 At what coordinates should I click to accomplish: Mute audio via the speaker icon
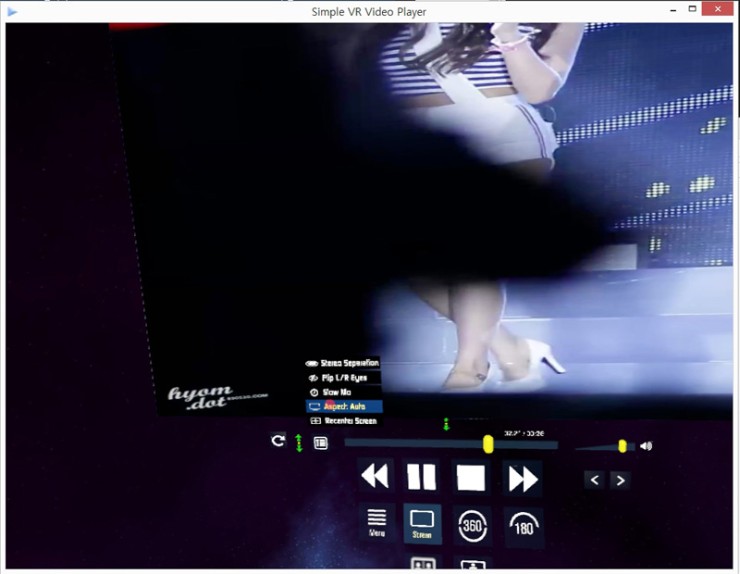point(646,446)
